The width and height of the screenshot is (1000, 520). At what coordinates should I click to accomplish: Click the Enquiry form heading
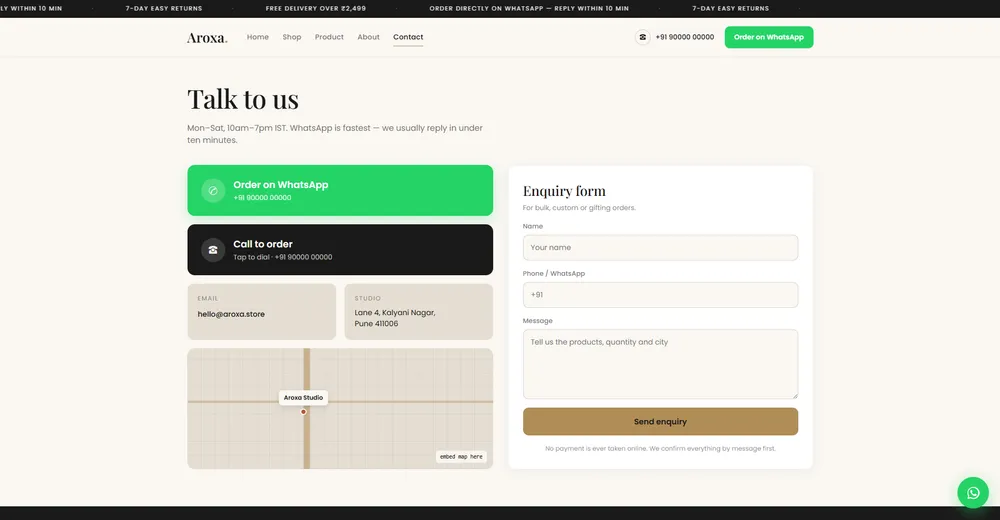pos(564,191)
